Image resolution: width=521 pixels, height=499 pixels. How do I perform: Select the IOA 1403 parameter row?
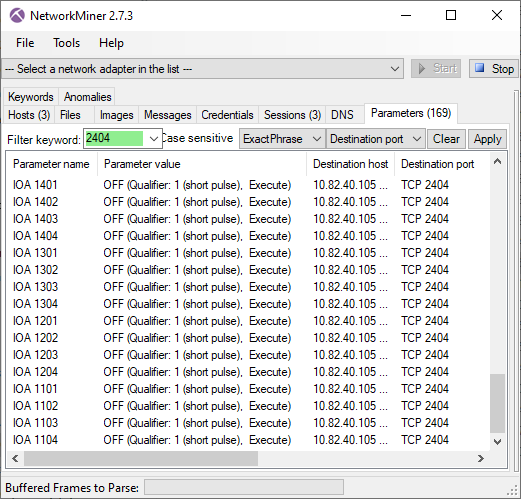click(248, 219)
